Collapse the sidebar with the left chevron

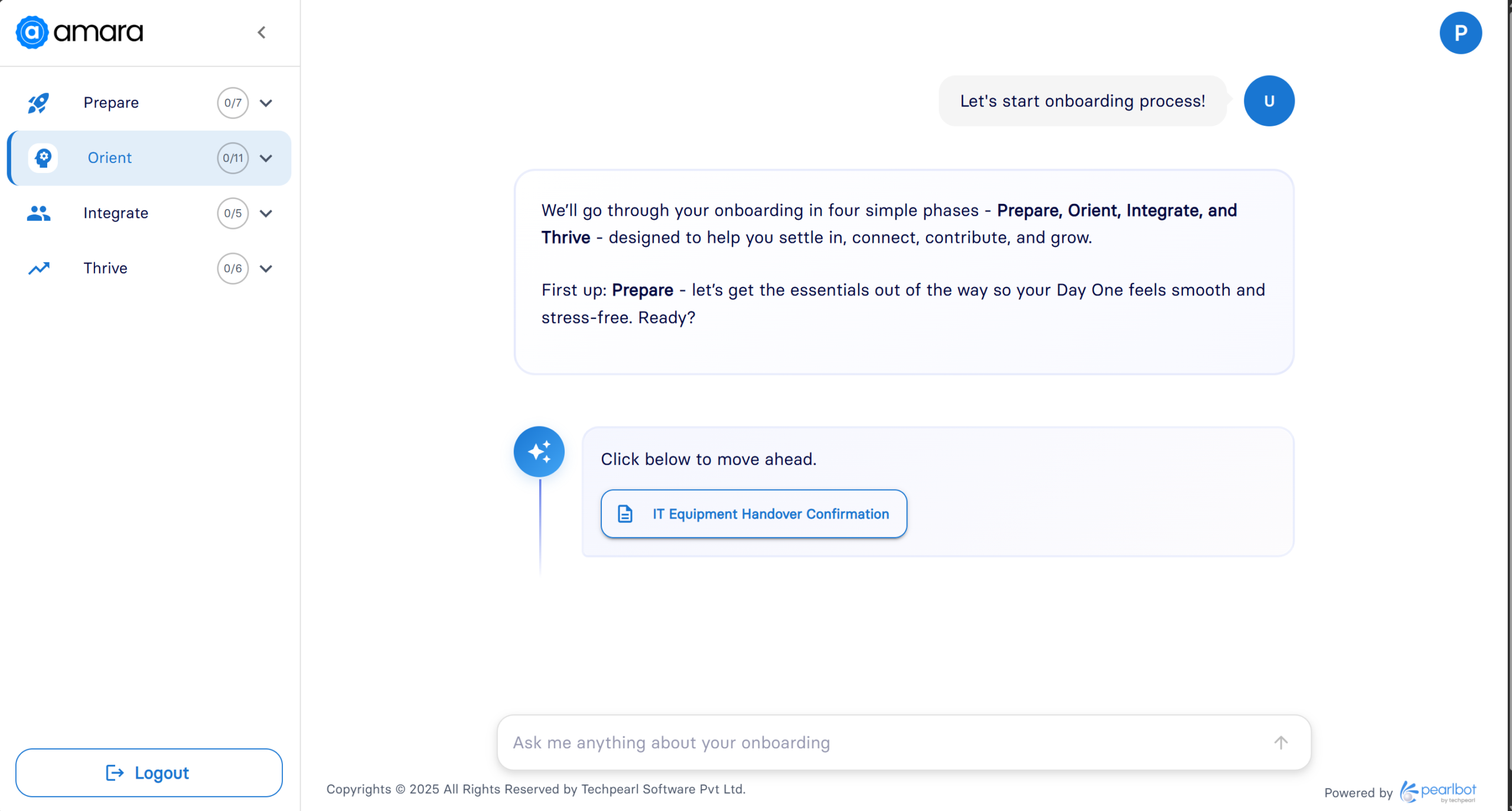point(262,32)
